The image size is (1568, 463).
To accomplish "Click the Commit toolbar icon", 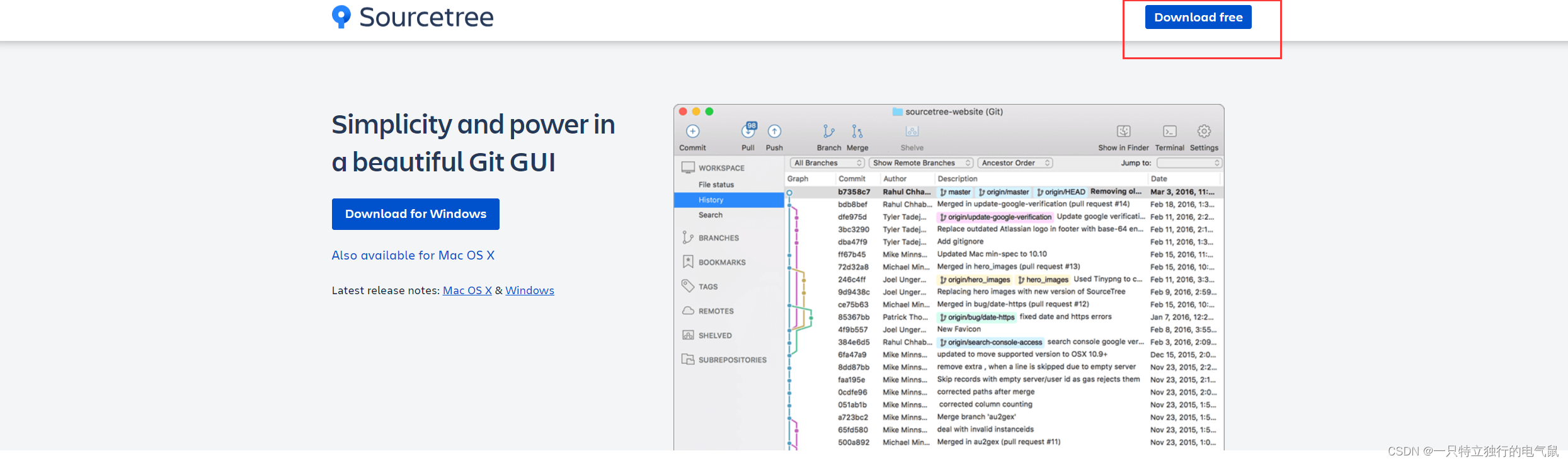I will click(692, 131).
